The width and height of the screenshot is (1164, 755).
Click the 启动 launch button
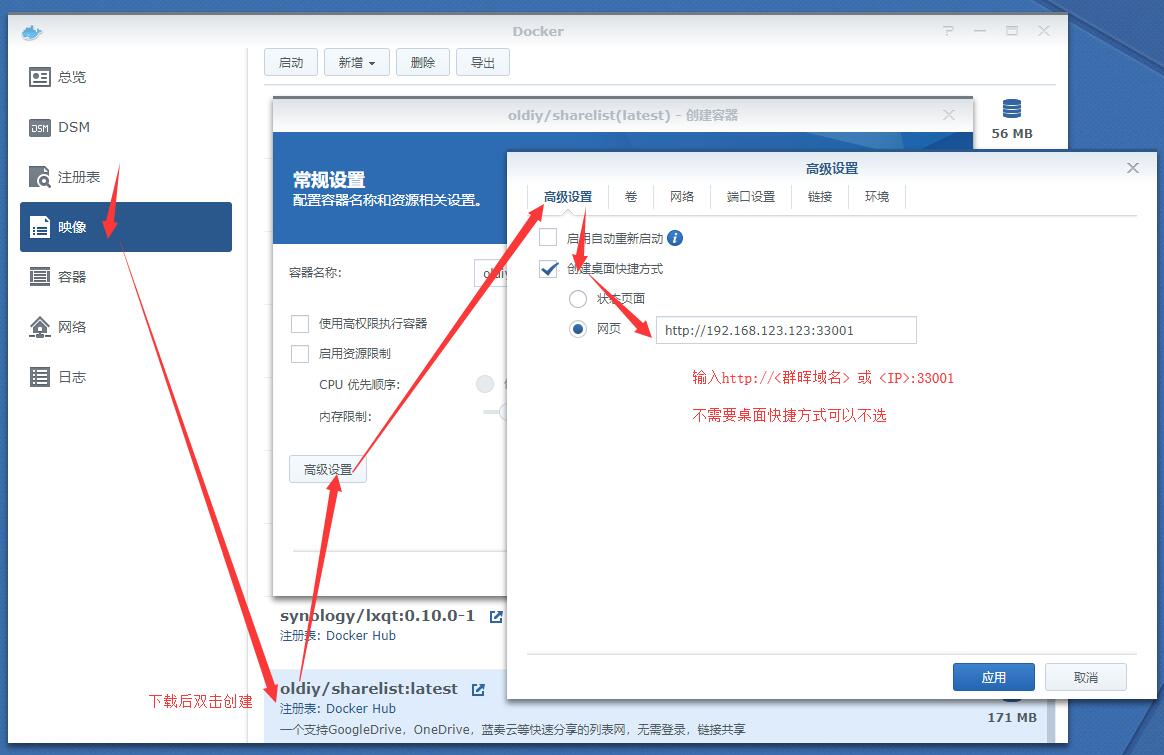(291, 62)
